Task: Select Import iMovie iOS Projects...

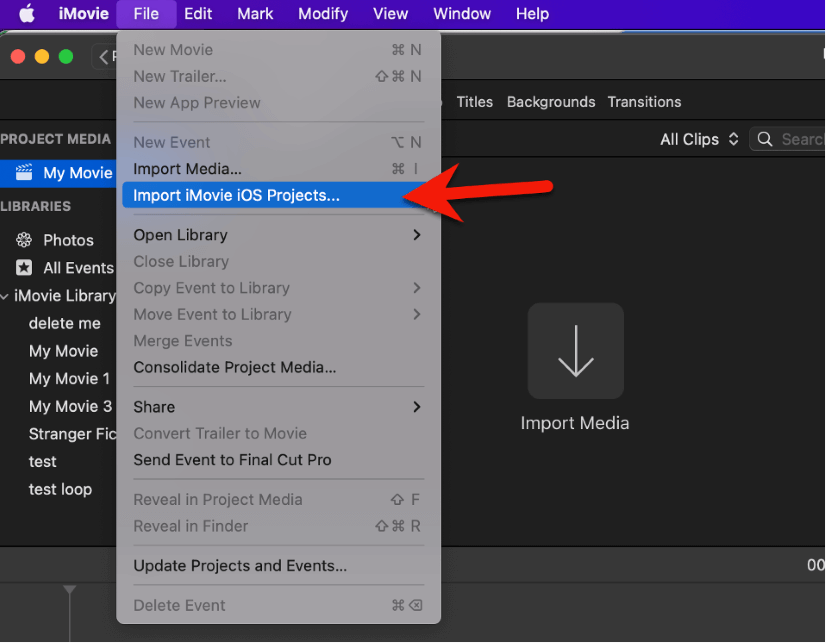Action: tap(278, 195)
